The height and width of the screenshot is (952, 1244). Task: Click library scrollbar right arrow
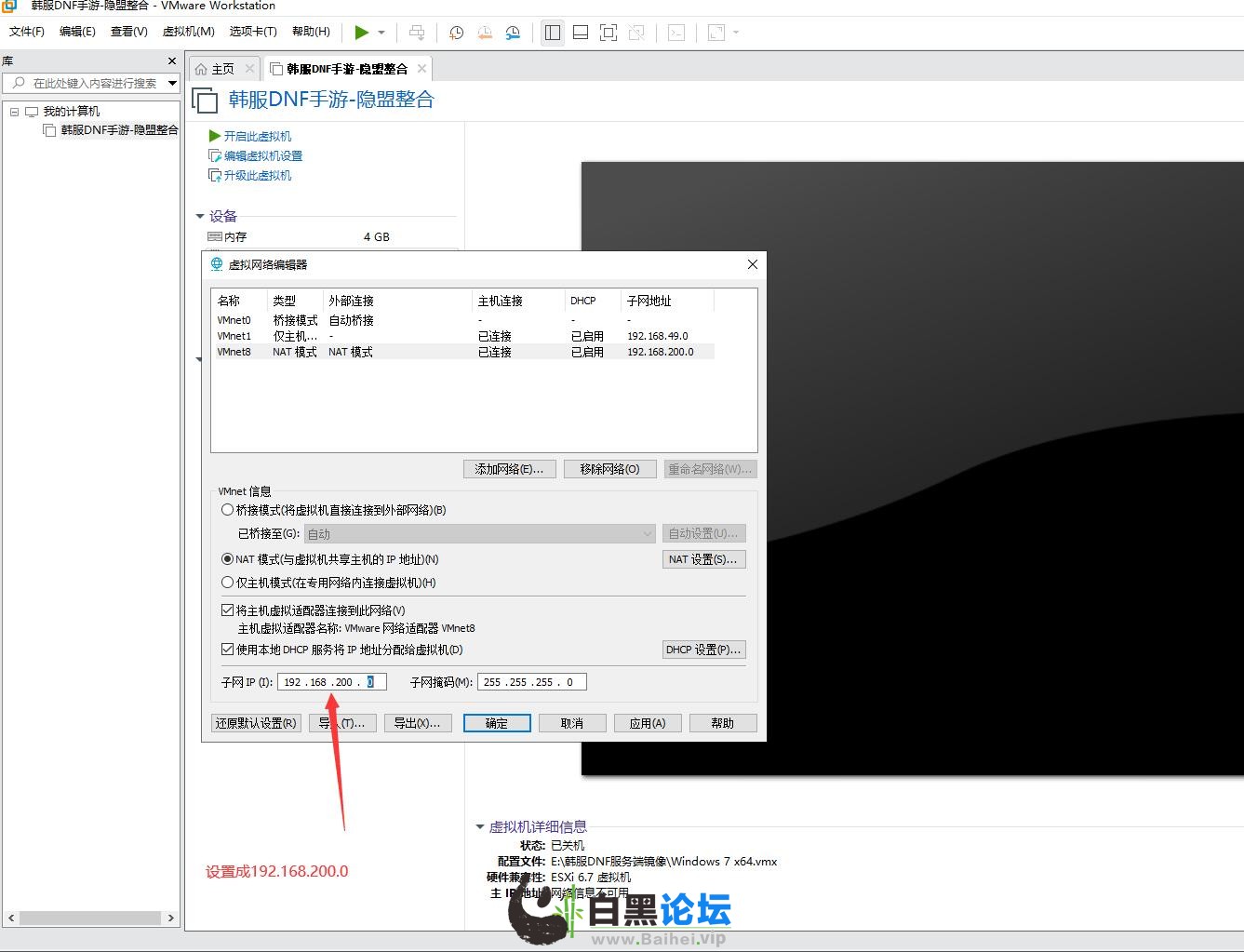click(171, 918)
